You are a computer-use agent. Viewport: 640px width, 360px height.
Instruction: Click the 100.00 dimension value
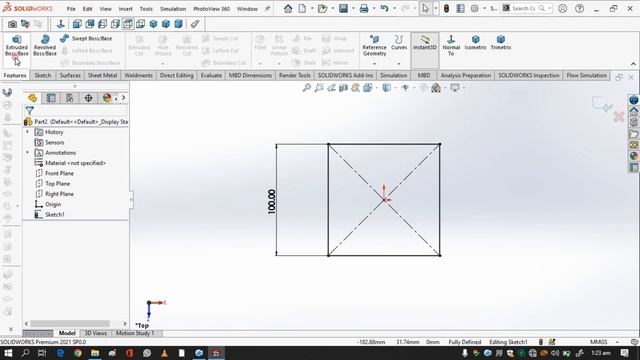[x=271, y=201]
